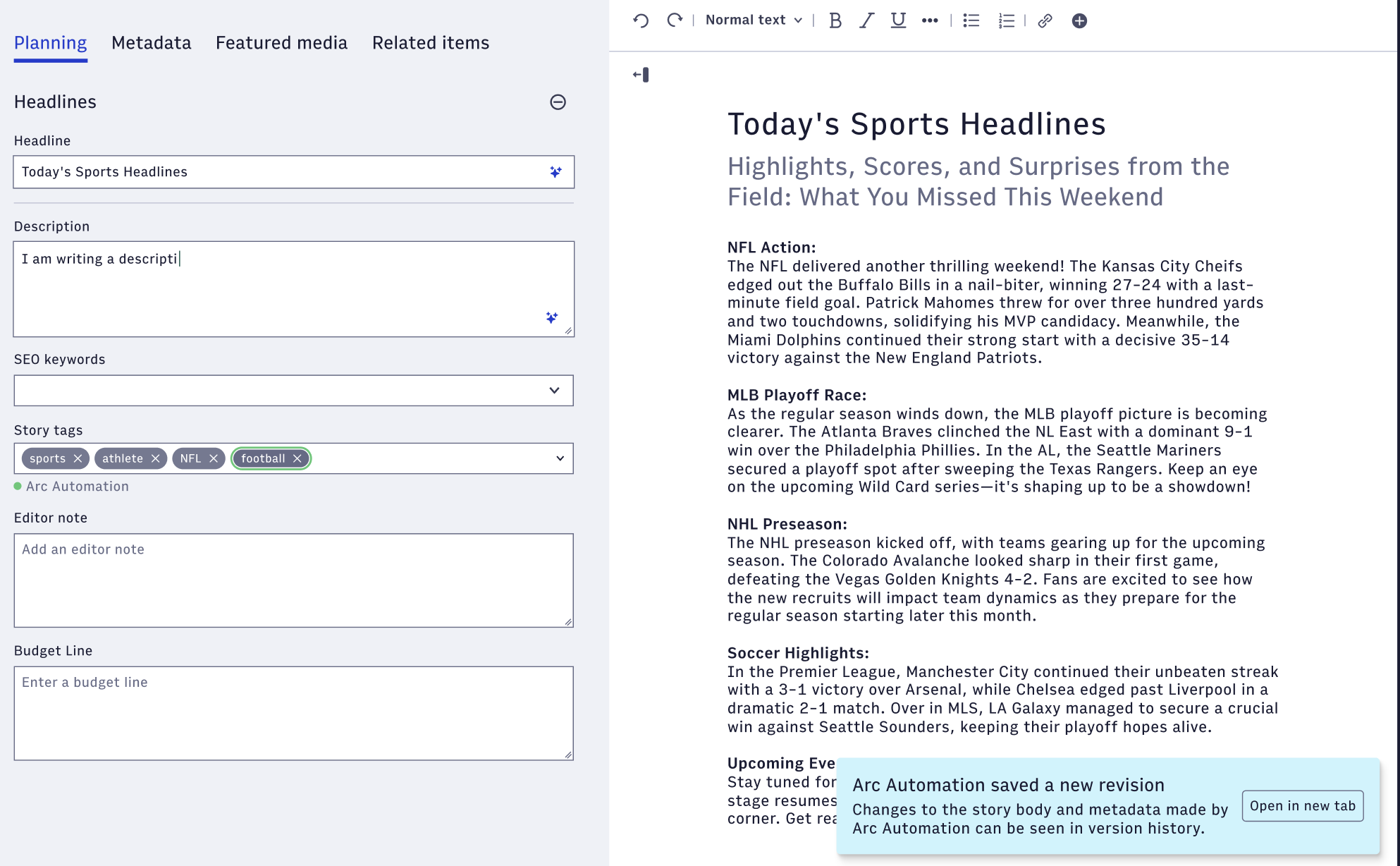Image resolution: width=1400 pixels, height=866 pixels.
Task: Insert a bulleted list
Action: pyautogui.click(x=971, y=20)
